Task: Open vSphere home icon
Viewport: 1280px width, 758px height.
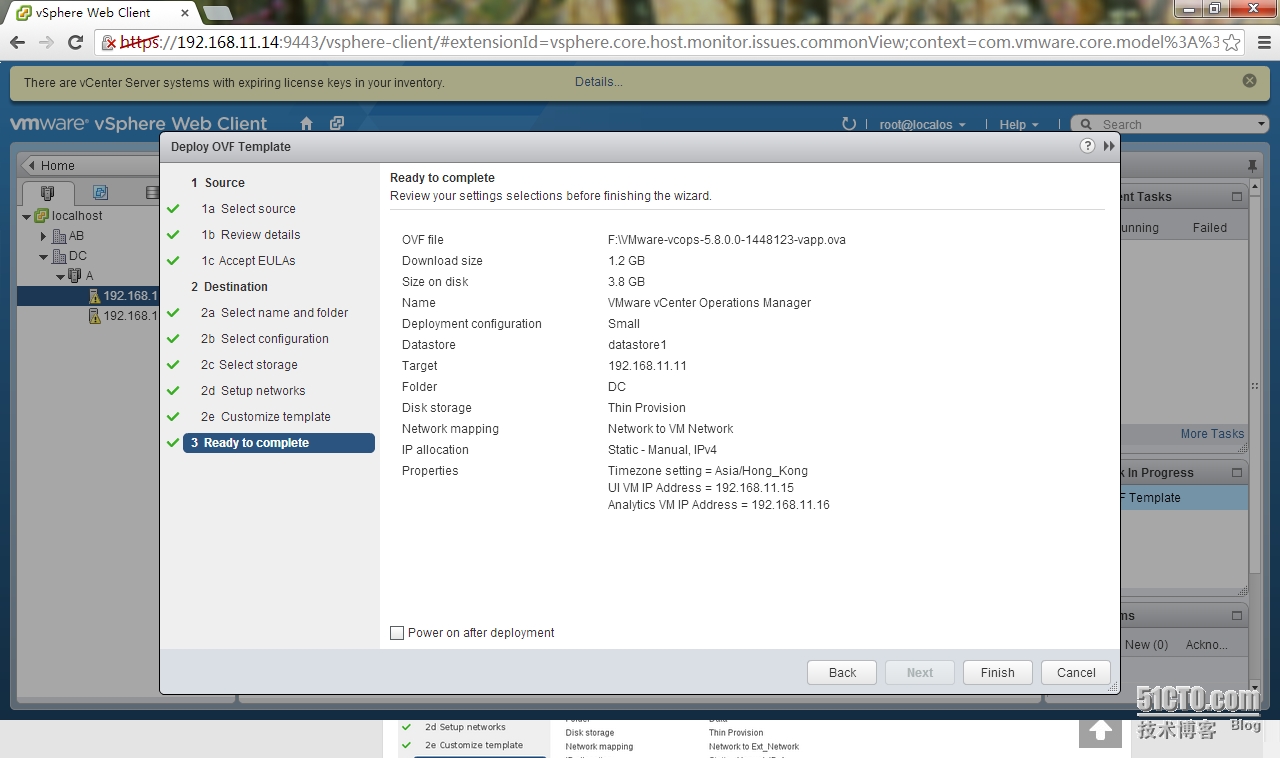Action: coord(307,124)
